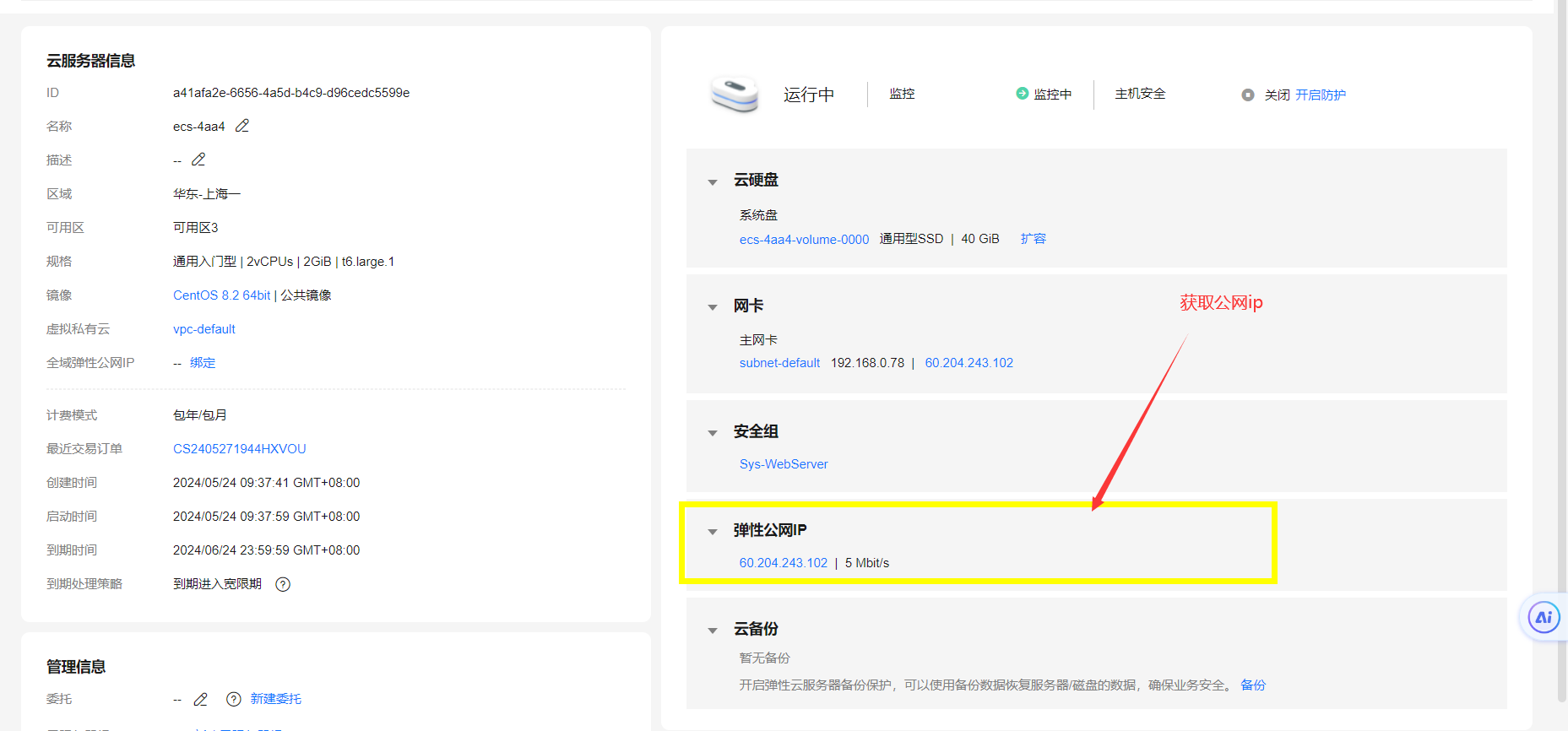This screenshot has width=1568, height=731.
Task: Click the region value 华东-上海一
Action: (207, 194)
